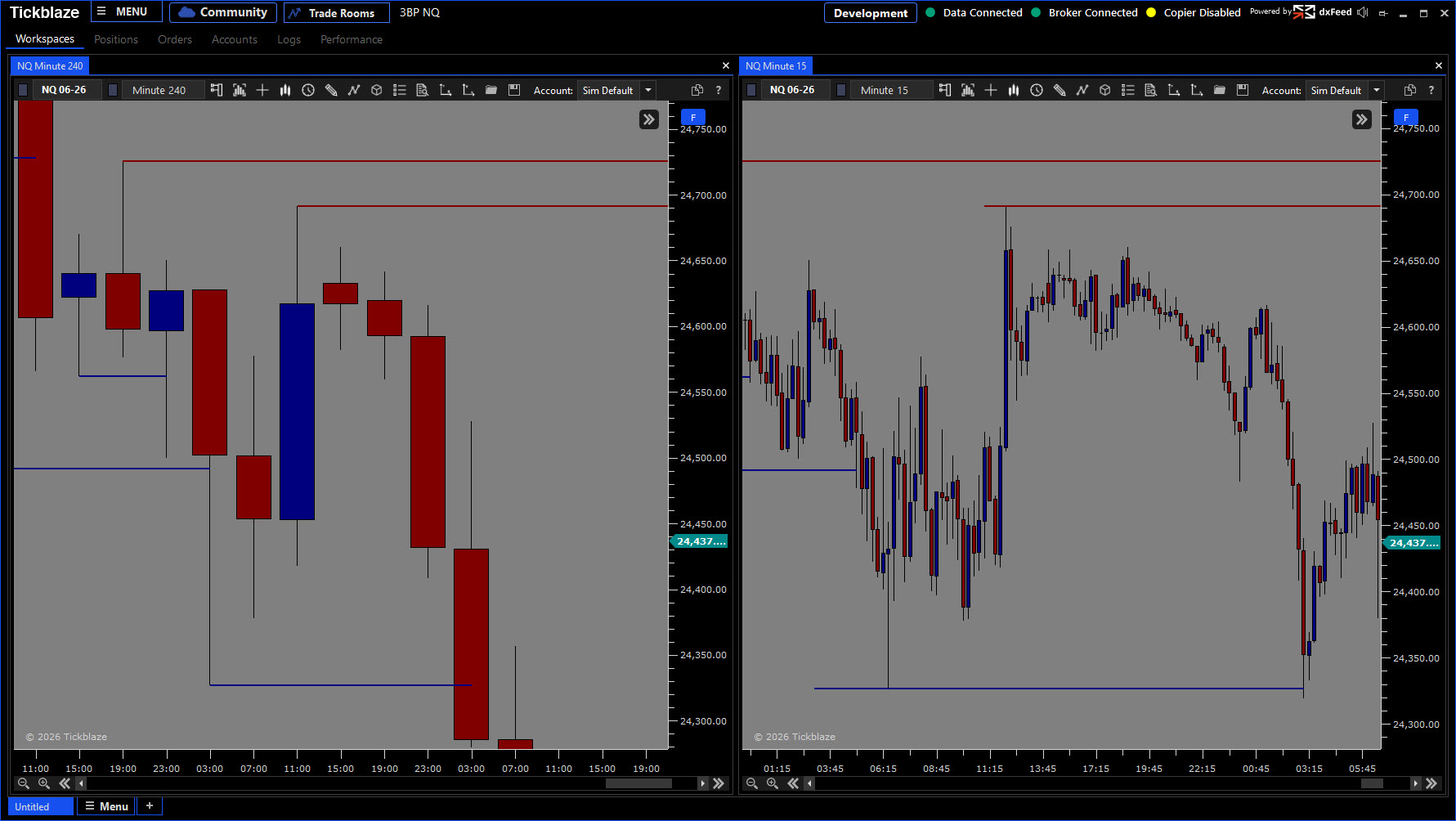
Task: Open the indicators line icon in right chart
Action: tap(1082, 90)
